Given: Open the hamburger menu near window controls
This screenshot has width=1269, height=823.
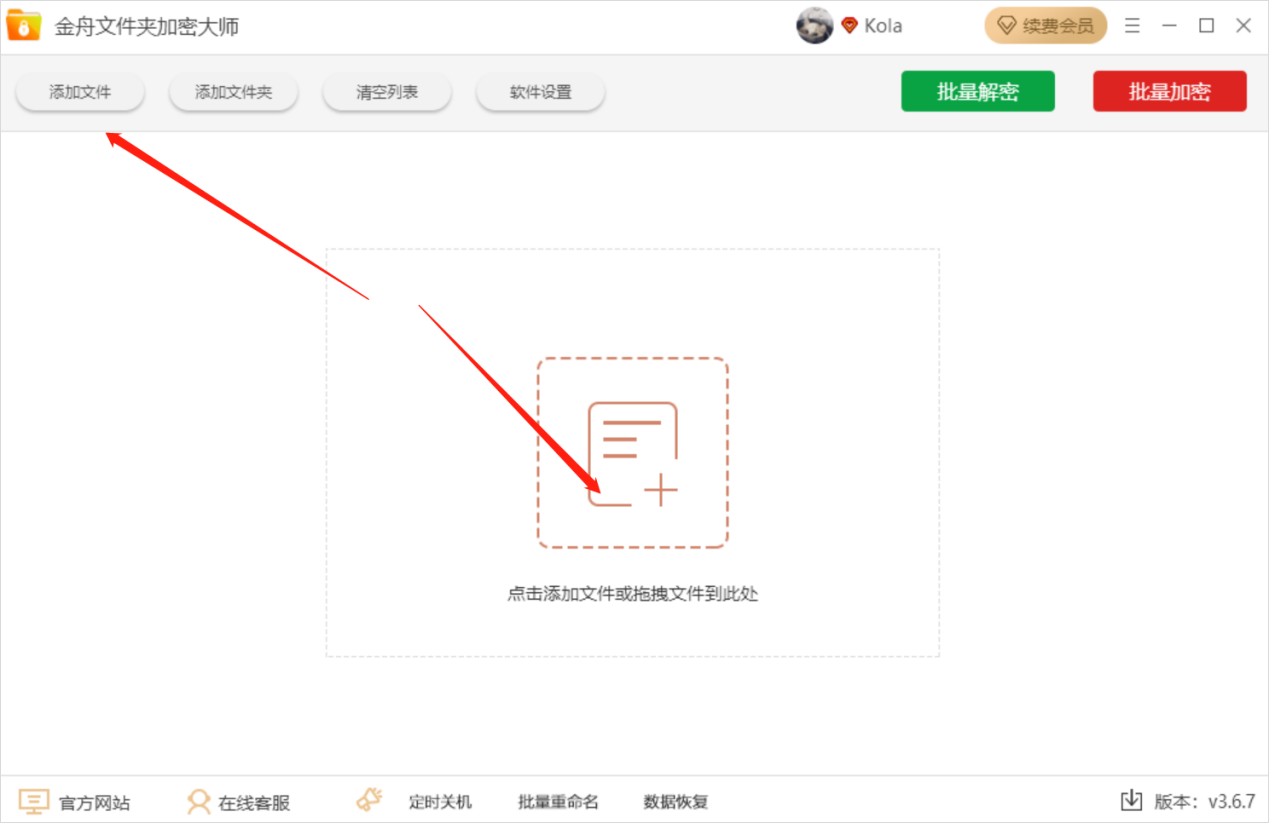Looking at the screenshot, I should click(x=1131, y=25).
